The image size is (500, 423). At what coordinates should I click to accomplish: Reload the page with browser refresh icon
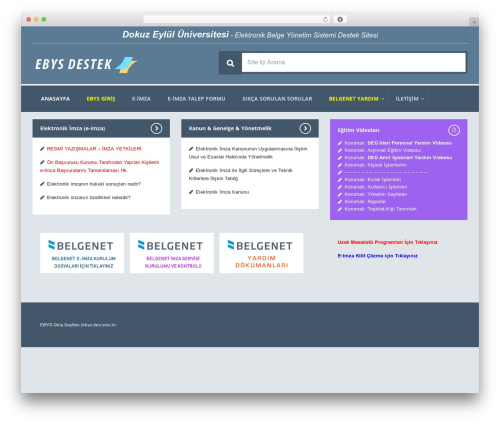(x=325, y=19)
